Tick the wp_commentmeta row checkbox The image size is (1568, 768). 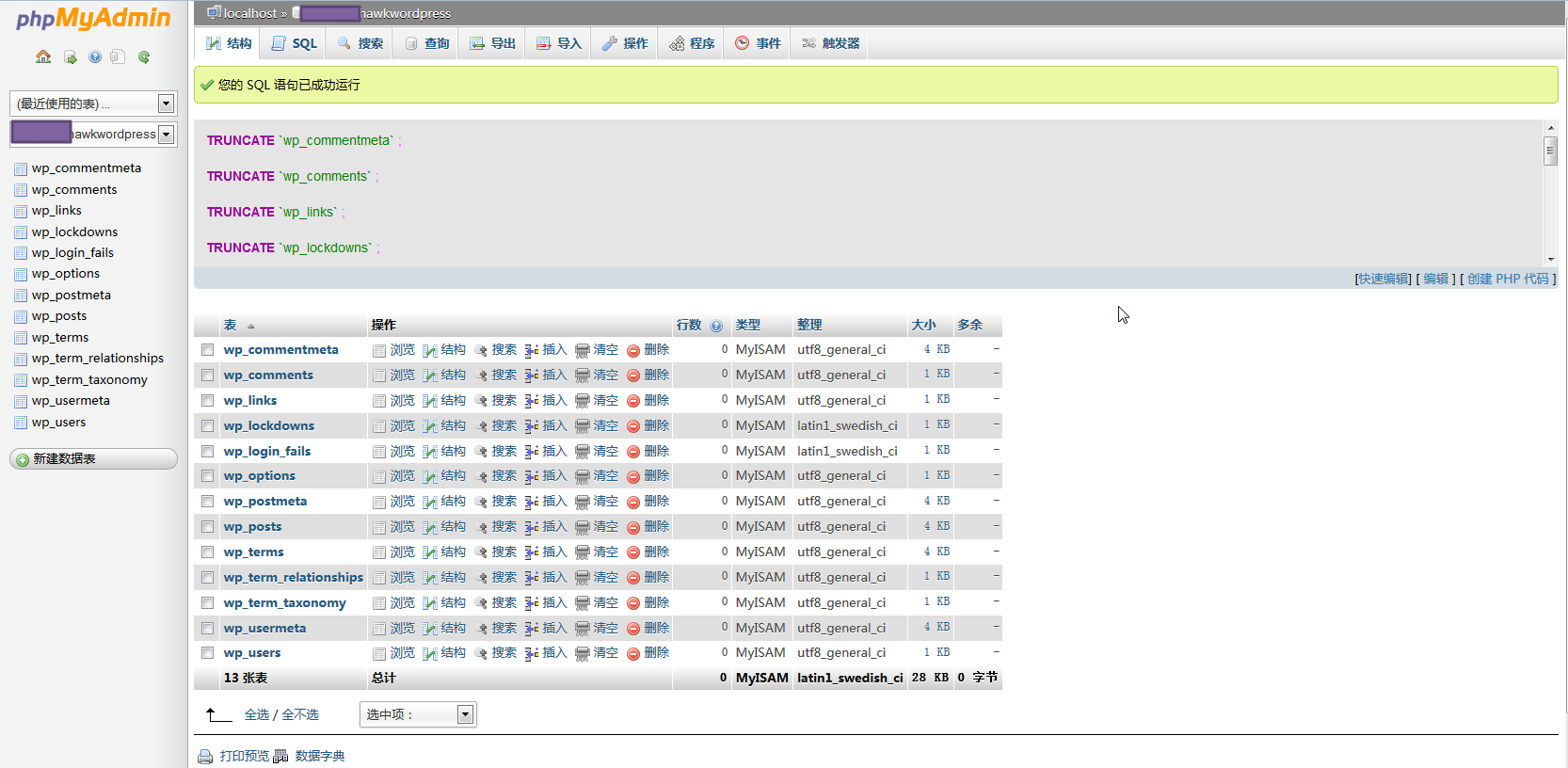point(207,350)
